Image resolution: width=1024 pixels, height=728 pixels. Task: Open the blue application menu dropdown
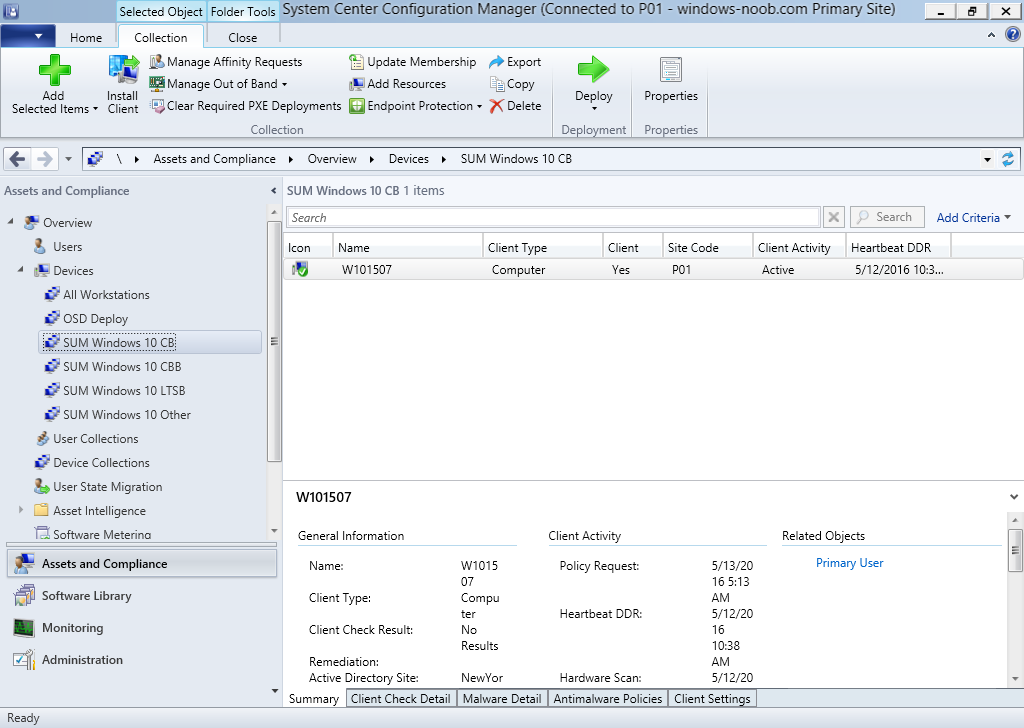point(27,37)
